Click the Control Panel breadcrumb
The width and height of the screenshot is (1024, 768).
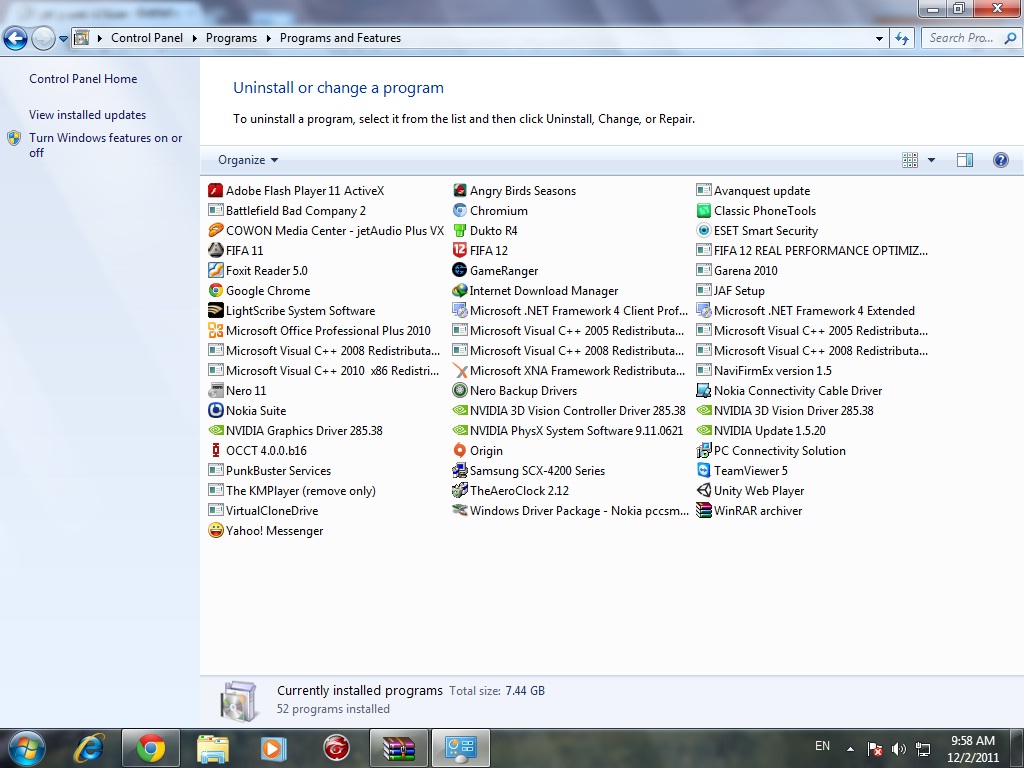(x=147, y=38)
